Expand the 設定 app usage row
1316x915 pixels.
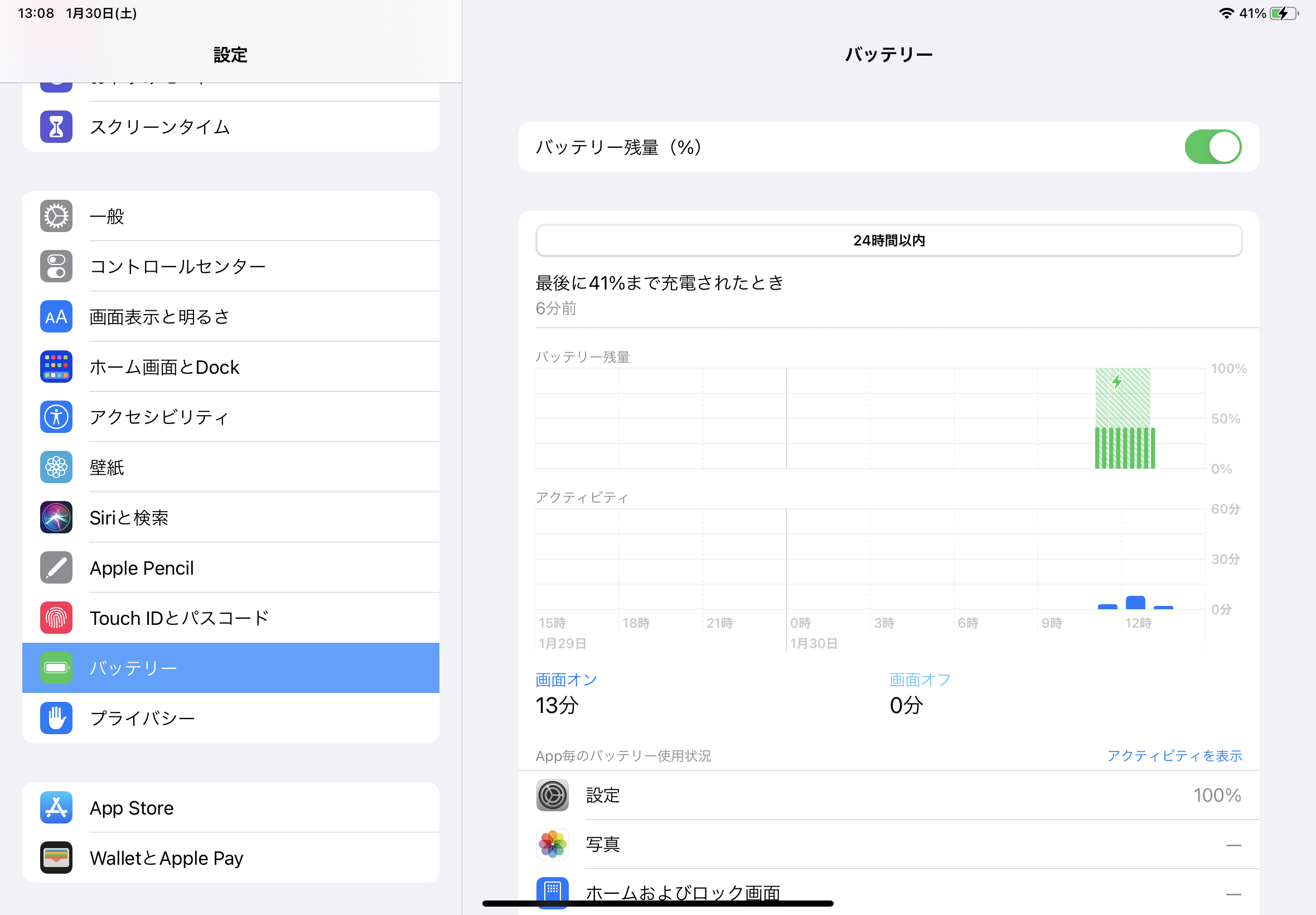888,795
